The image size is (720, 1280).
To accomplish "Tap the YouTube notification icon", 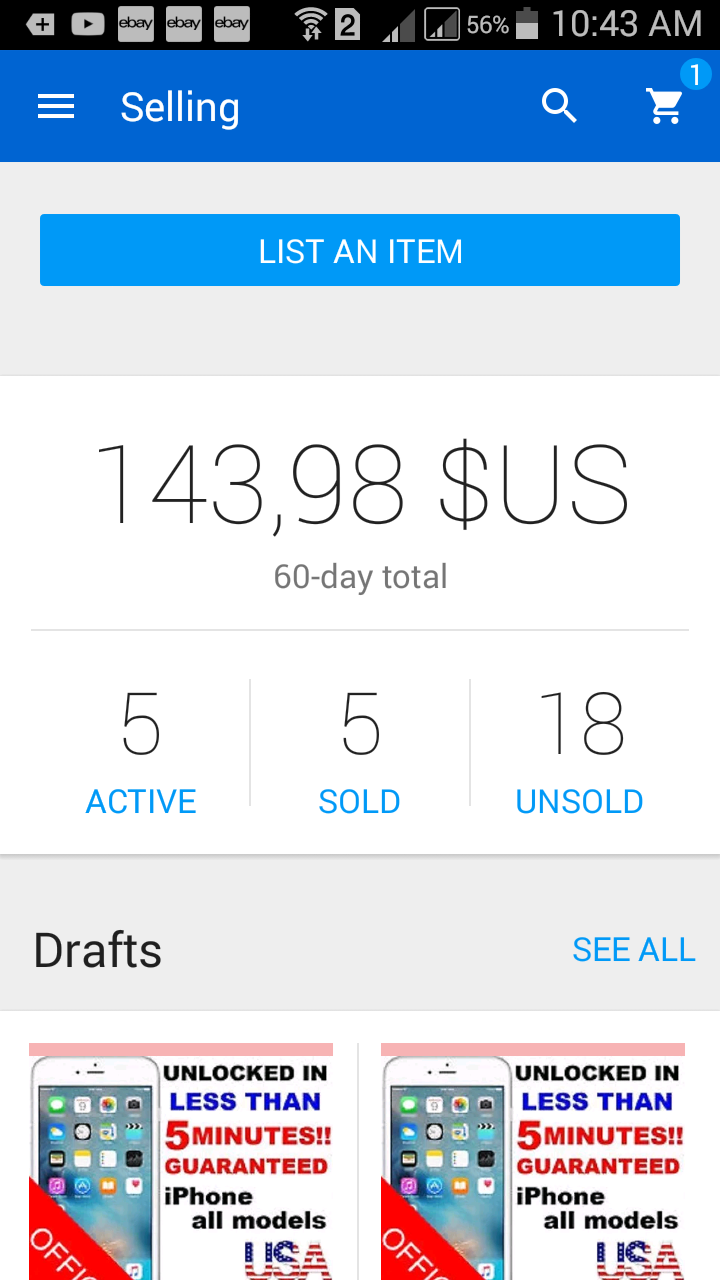I will (88, 24).
